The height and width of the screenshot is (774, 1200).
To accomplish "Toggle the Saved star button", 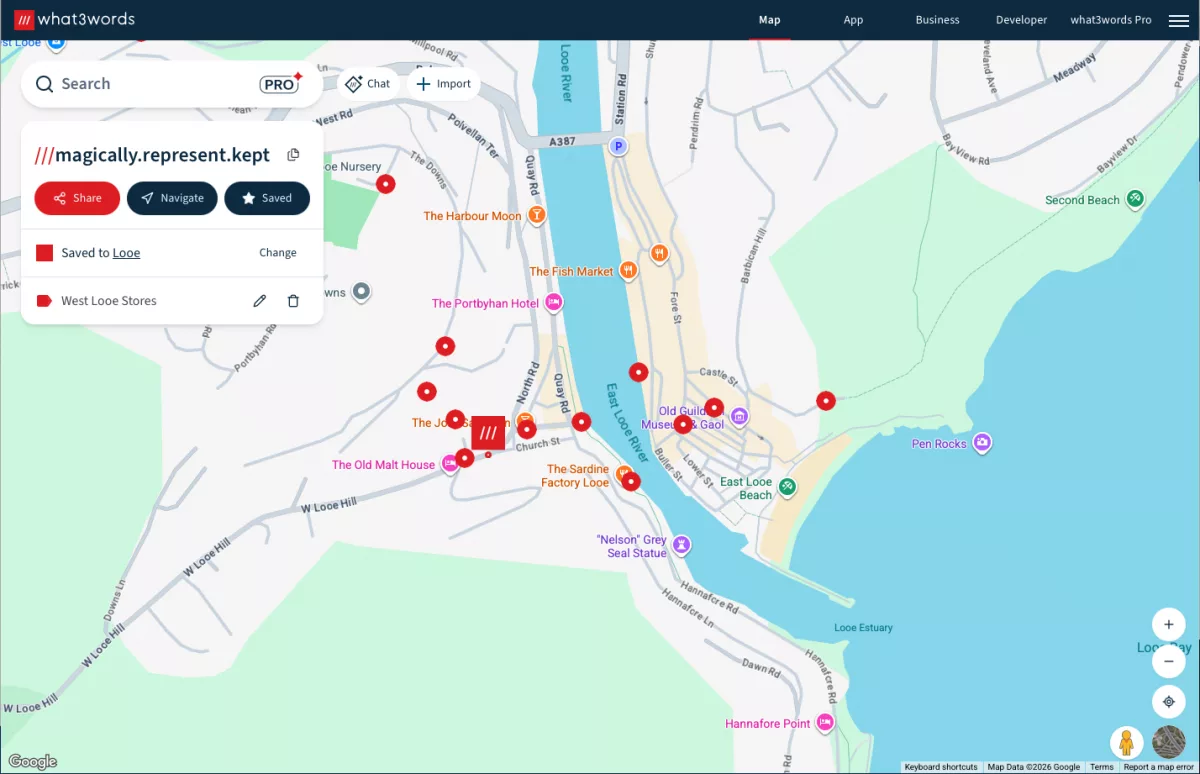I will tap(267, 198).
